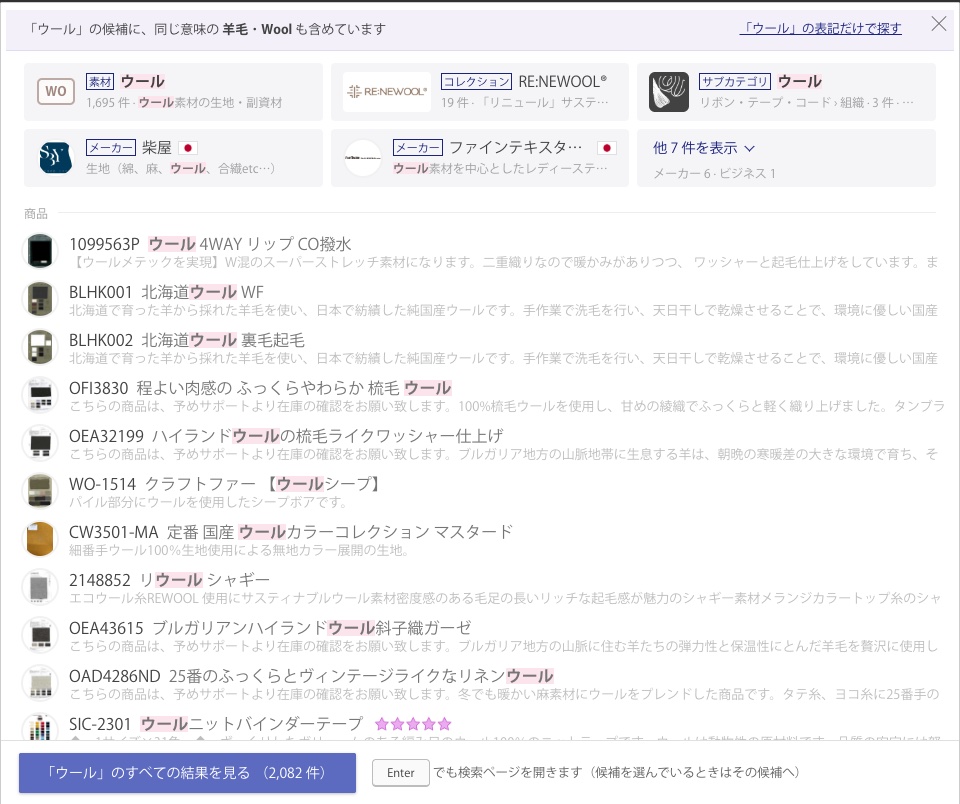Click 「ウール」のすべての結果を見る (2,082 件) button
This screenshot has height=804, width=960.
point(187,773)
